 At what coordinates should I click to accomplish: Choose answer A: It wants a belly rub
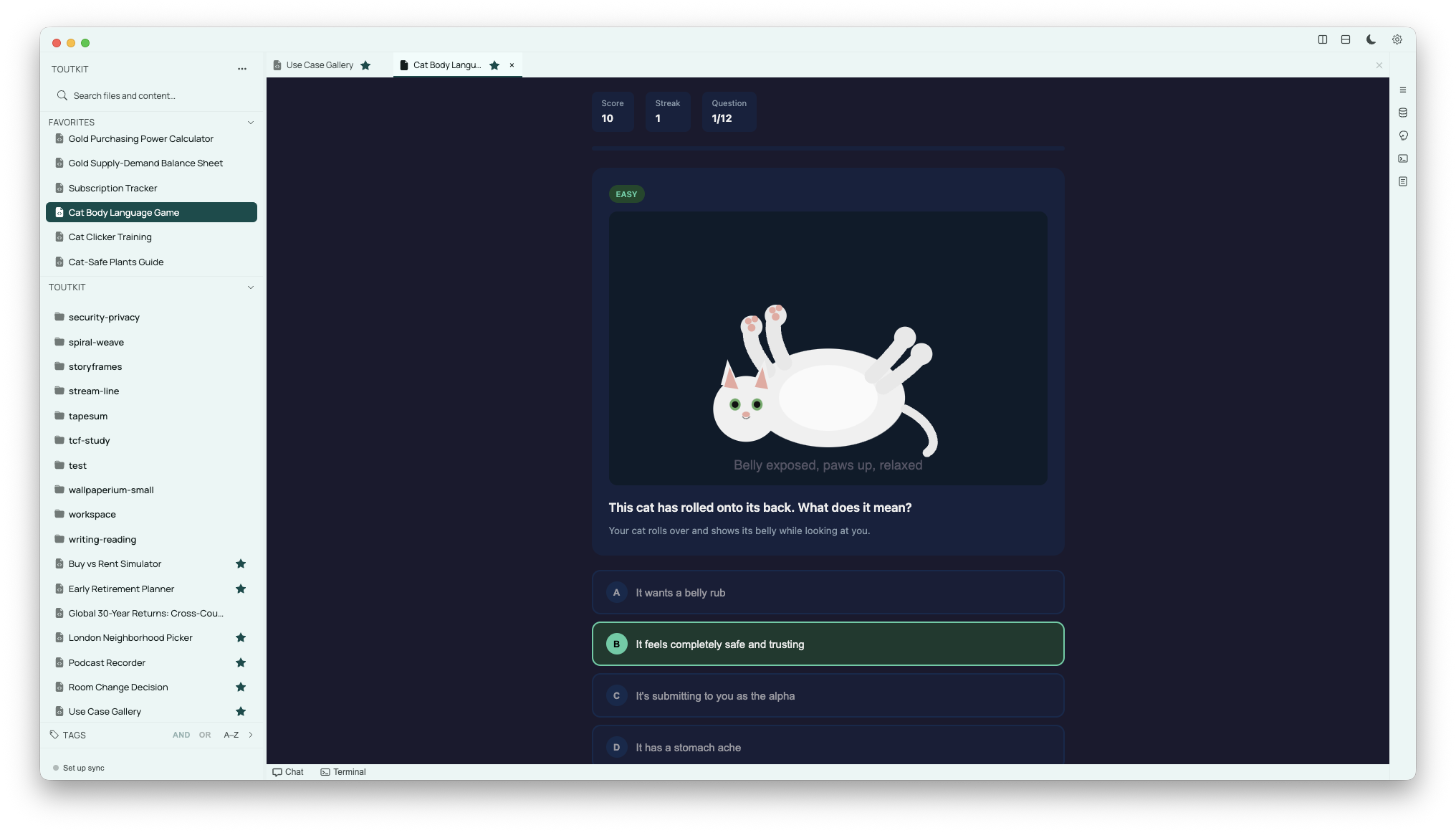coord(828,593)
